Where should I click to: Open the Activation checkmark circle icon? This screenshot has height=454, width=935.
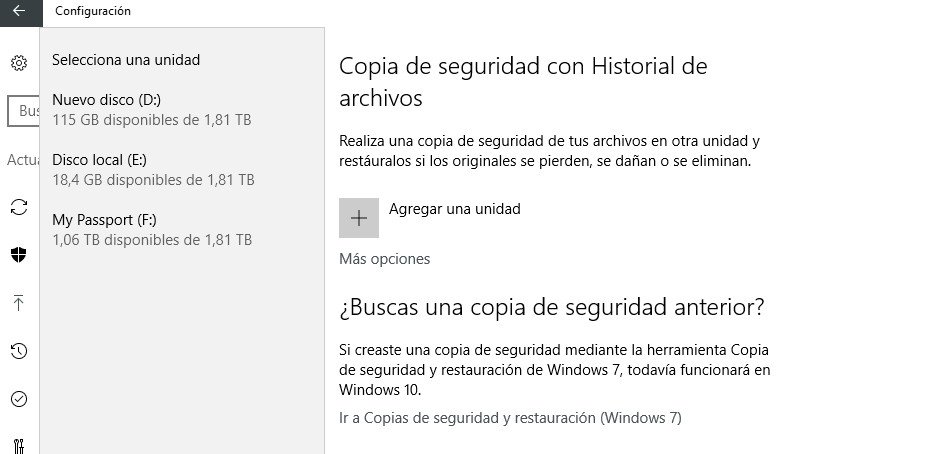tap(19, 399)
